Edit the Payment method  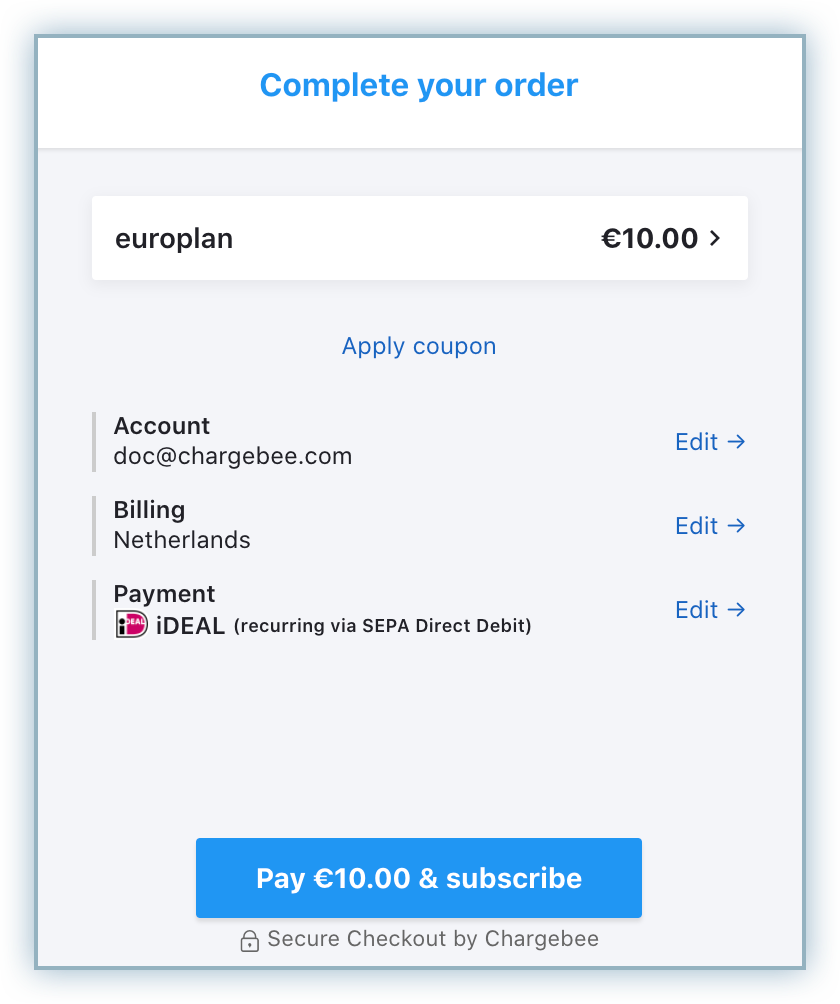coord(710,609)
